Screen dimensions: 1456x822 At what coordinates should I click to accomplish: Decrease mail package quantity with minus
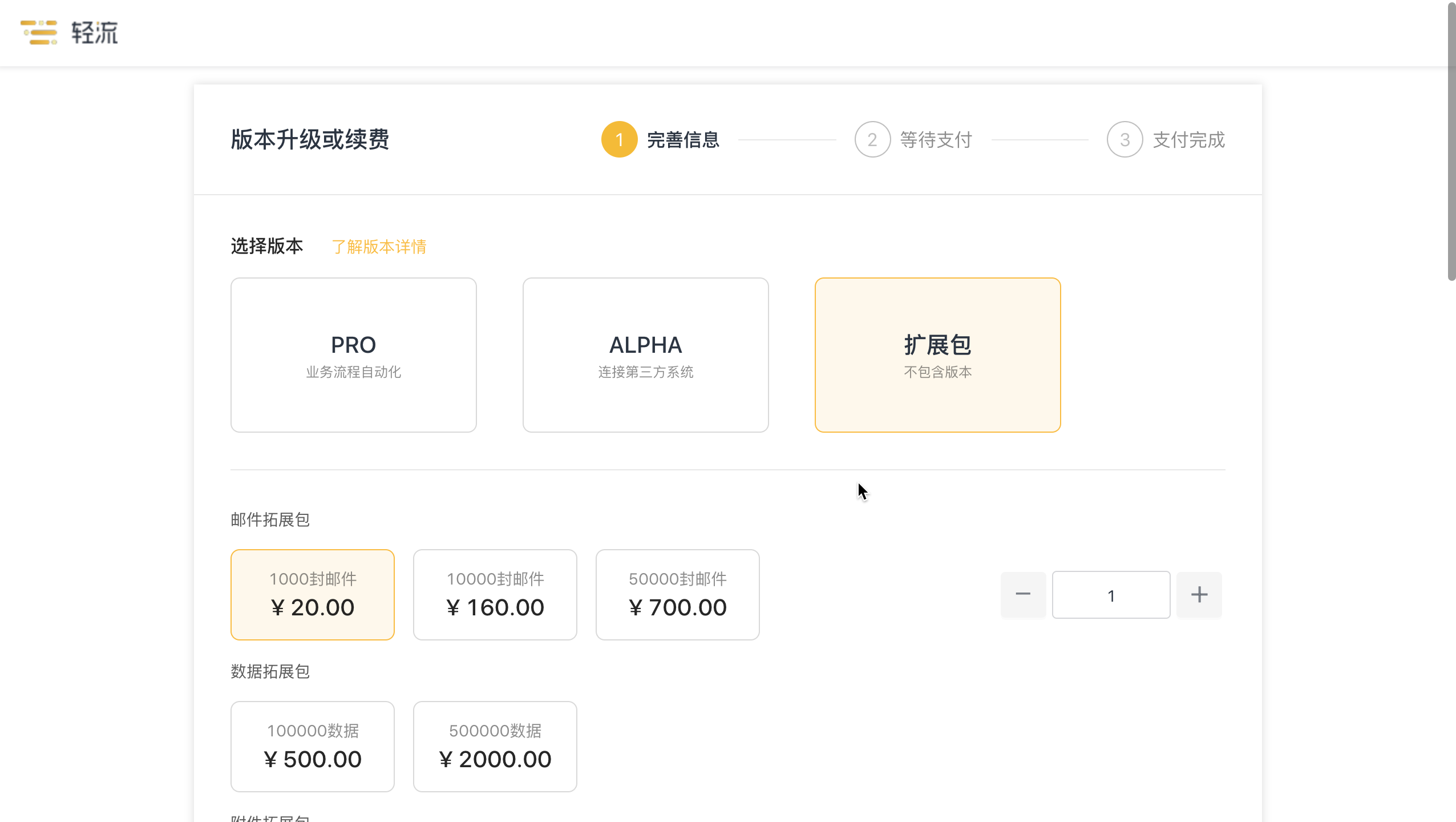point(1023,595)
